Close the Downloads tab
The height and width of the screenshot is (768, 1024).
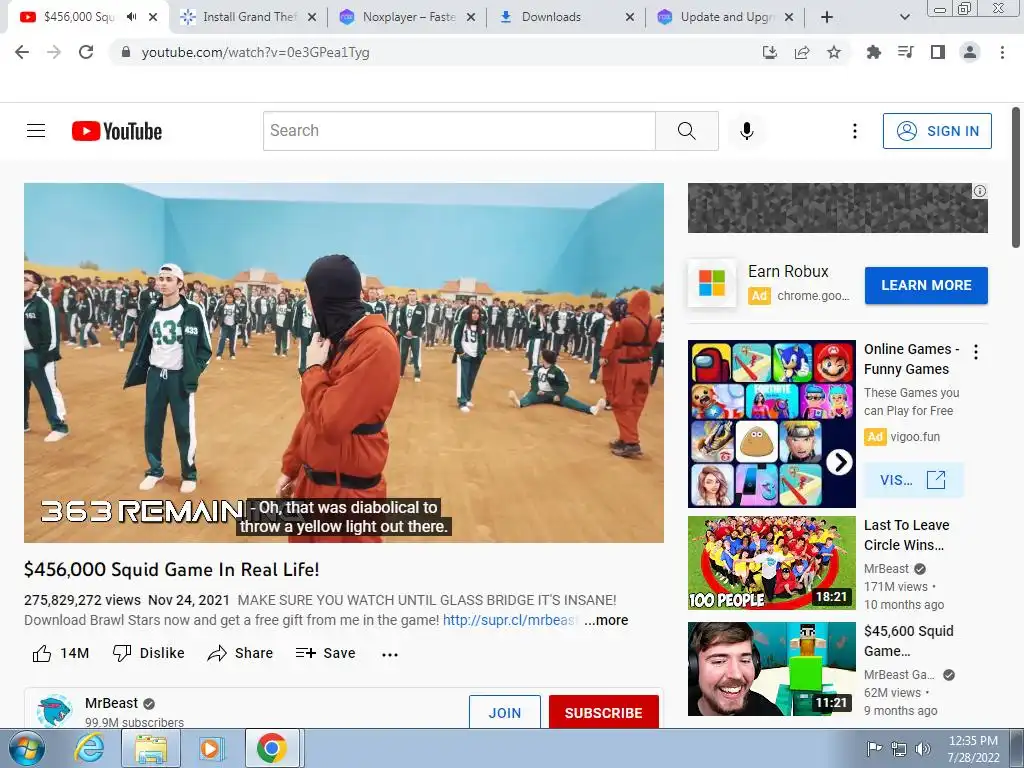(x=630, y=17)
